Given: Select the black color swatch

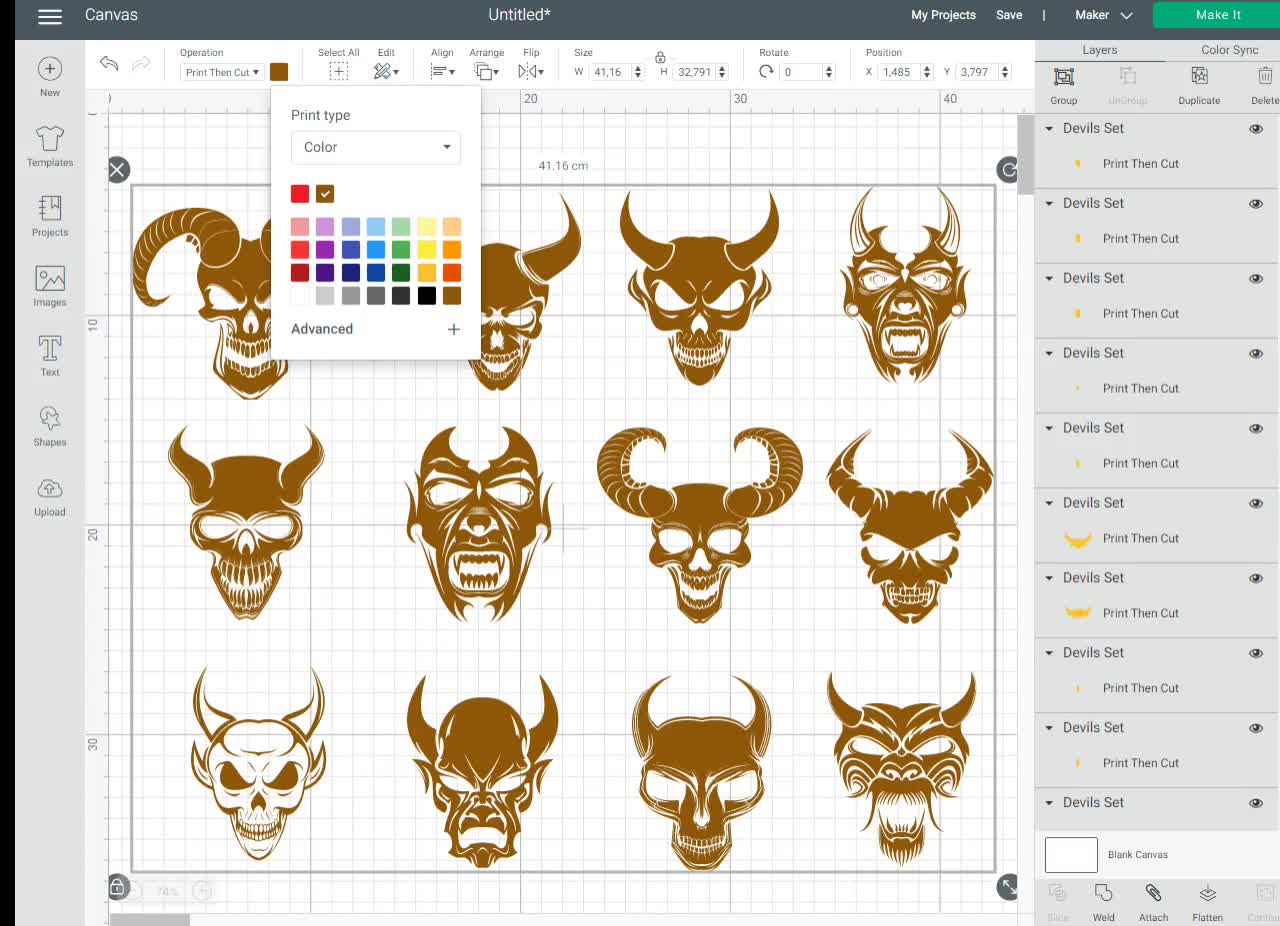Looking at the screenshot, I should (x=427, y=296).
